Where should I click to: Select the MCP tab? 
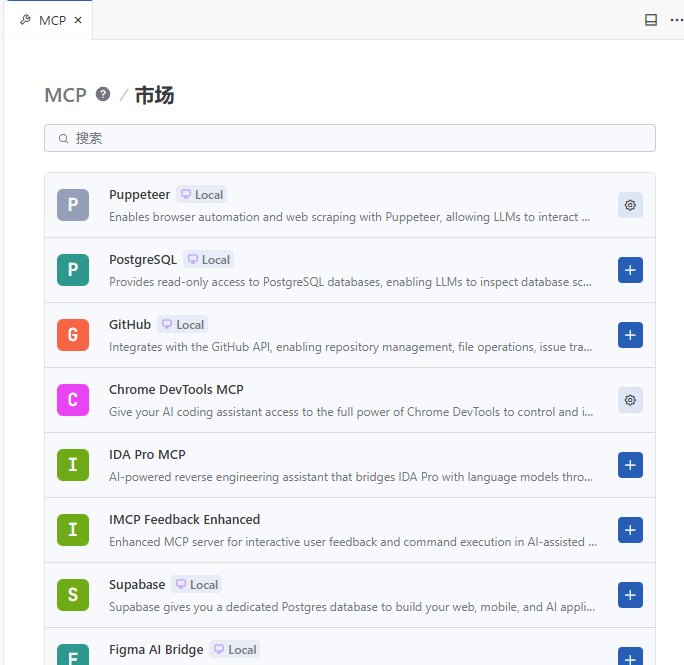pos(48,20)
